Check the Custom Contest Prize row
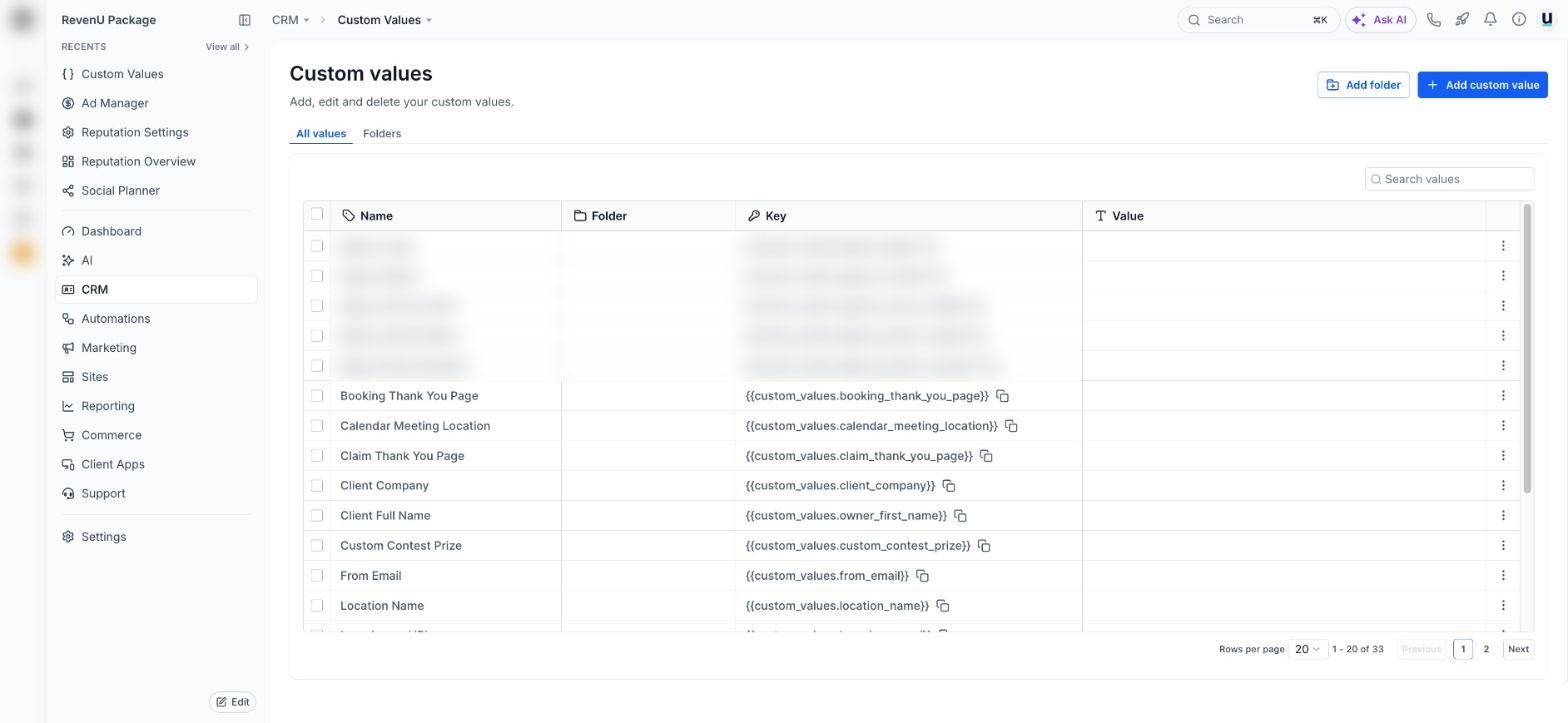 click(317, 546)
